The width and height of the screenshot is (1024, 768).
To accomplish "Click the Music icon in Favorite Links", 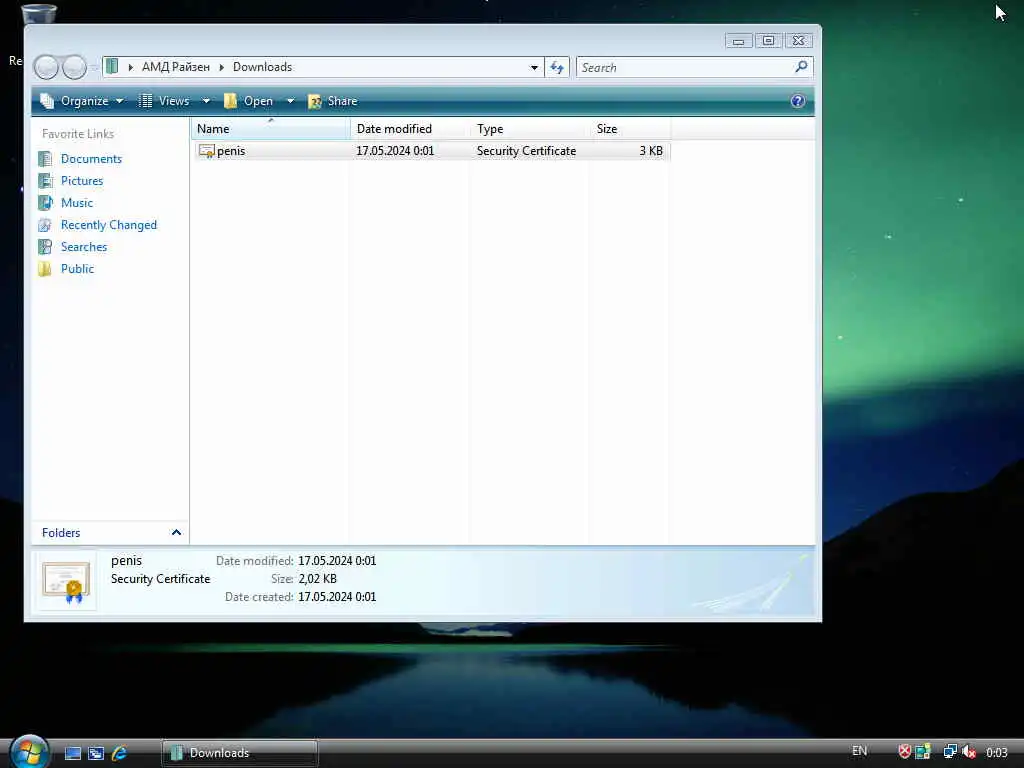I will (45, 203).
